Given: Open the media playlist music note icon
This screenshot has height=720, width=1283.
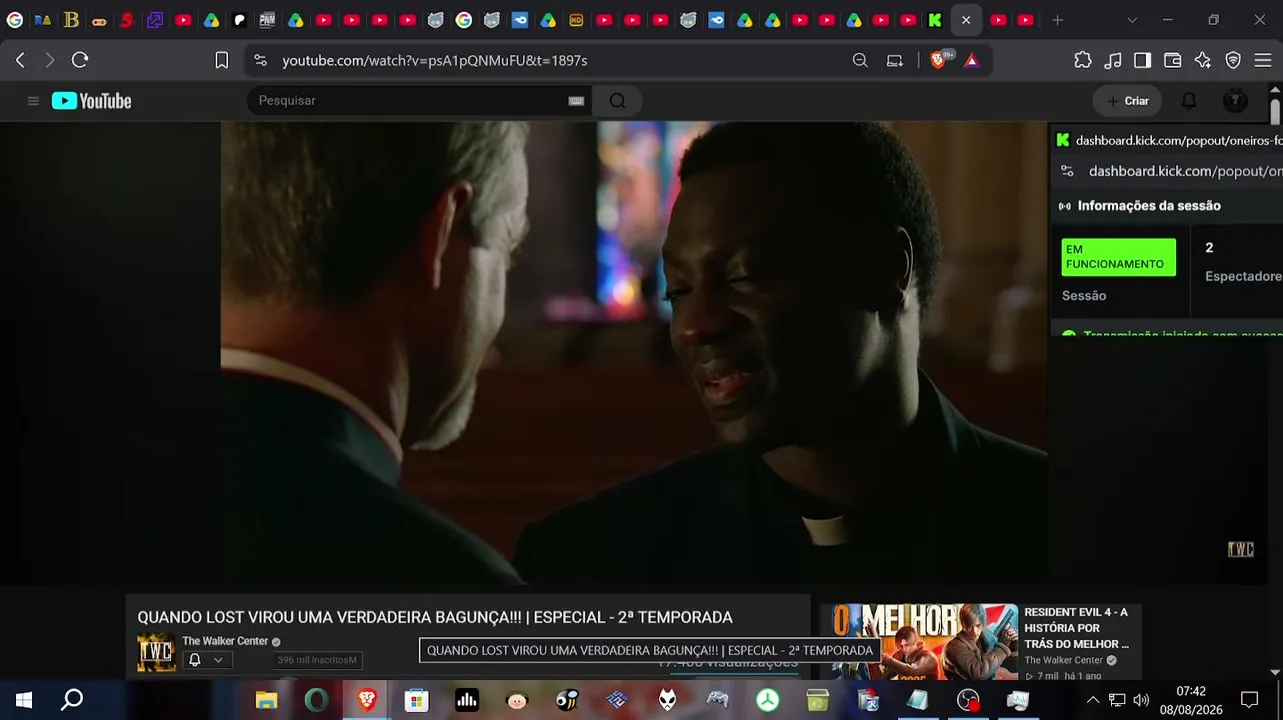Looking at the screenshot, I should (1113, 60).
